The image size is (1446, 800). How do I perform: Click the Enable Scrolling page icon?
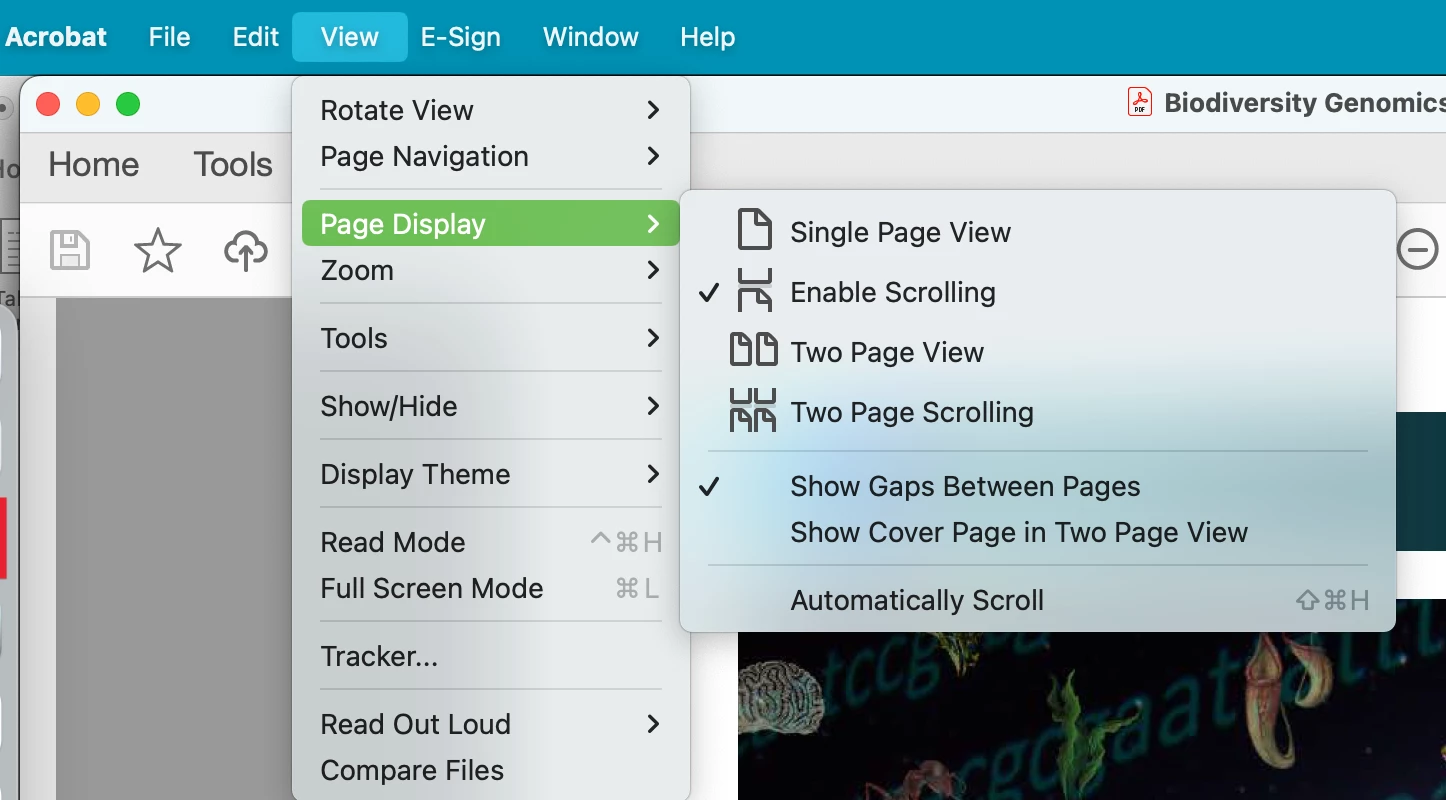coord(754,290)
